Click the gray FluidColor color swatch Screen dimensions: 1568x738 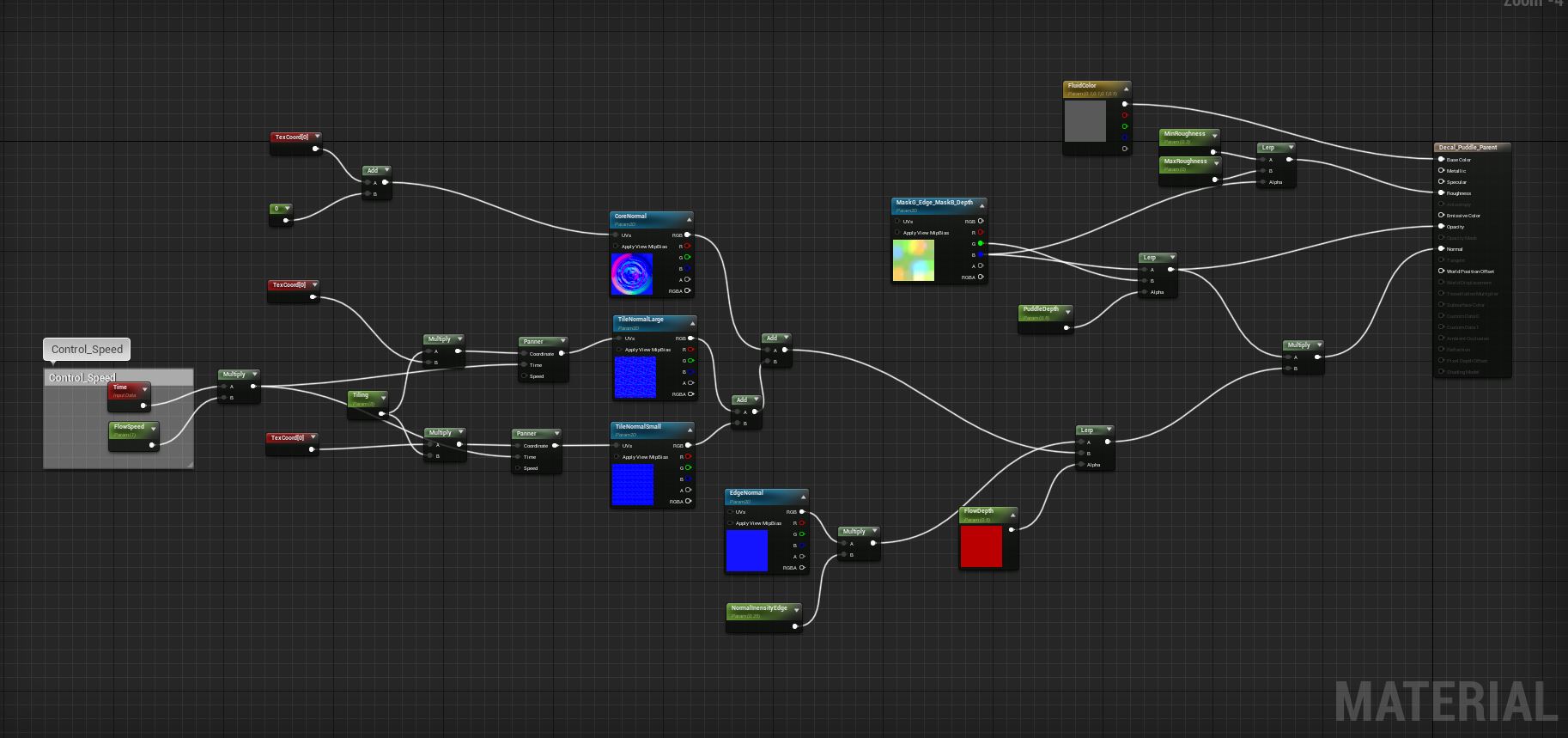coord(1085,121)
